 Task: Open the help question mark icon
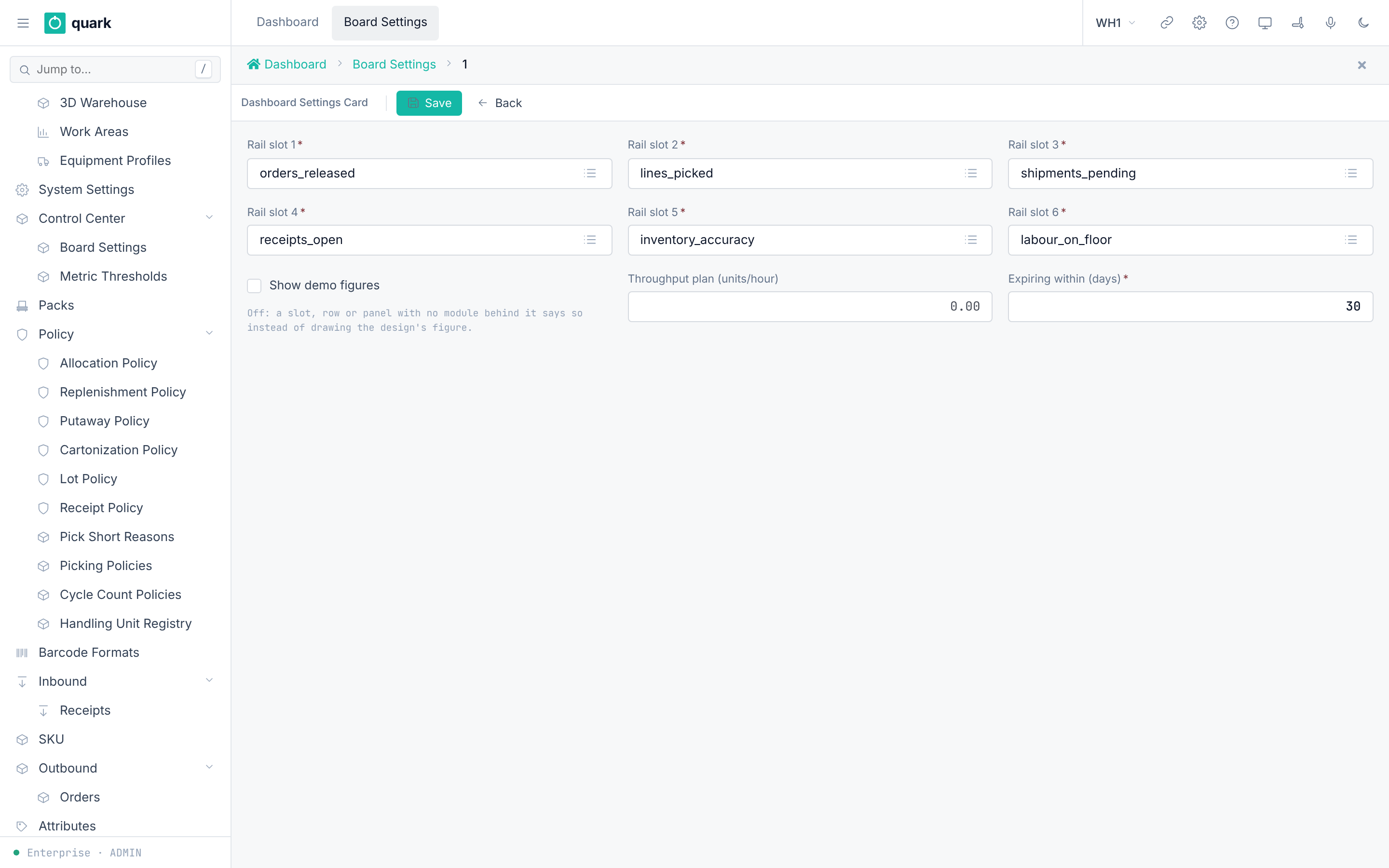click(x=1232, y=23)
